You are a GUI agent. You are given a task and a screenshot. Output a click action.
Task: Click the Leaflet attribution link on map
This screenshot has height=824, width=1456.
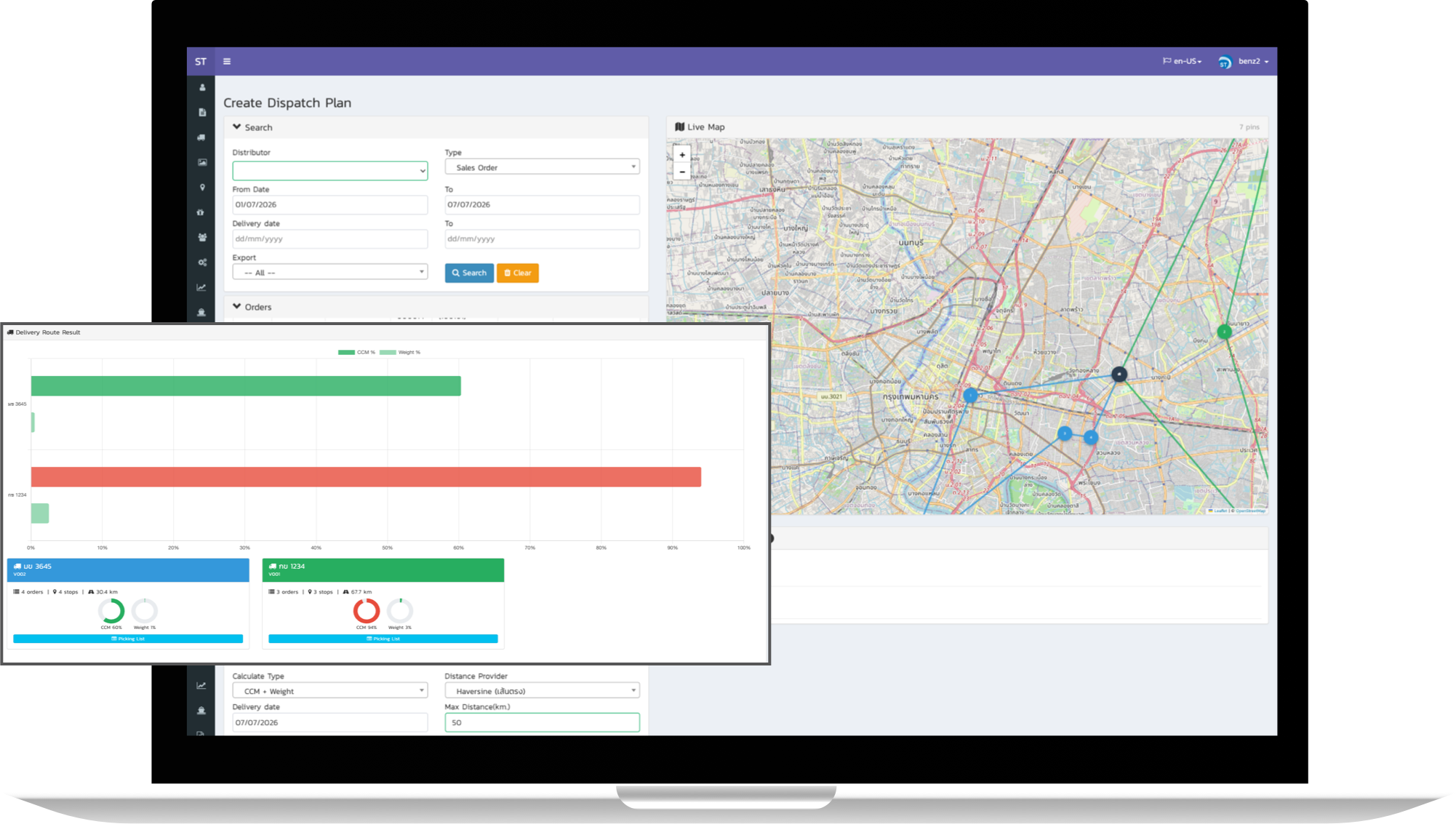(1220, 511)
